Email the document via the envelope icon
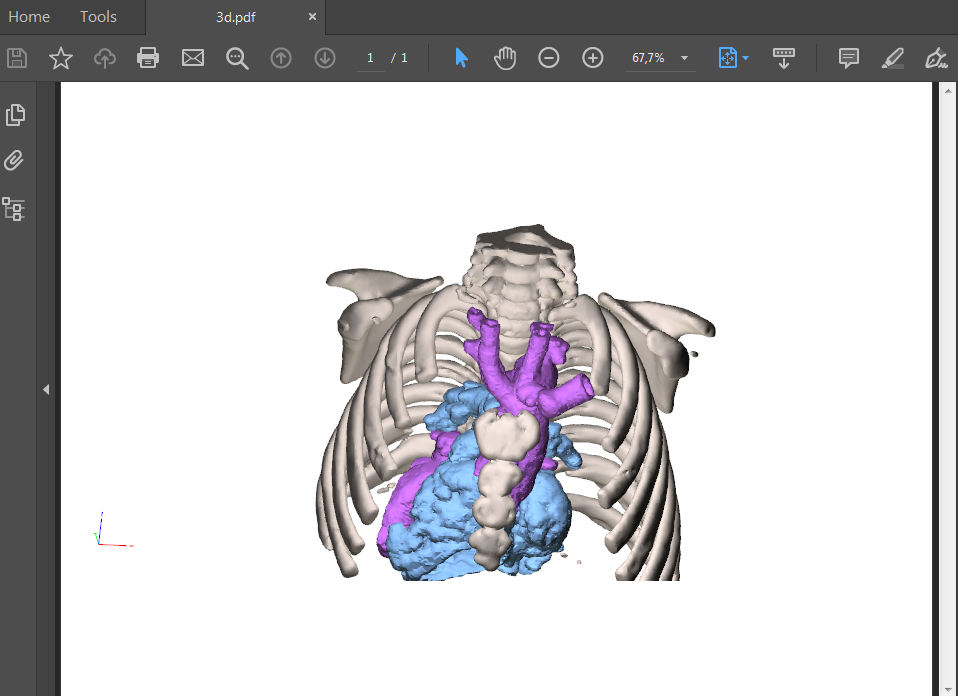Screen dimensions: 958x696 (192, 57)
